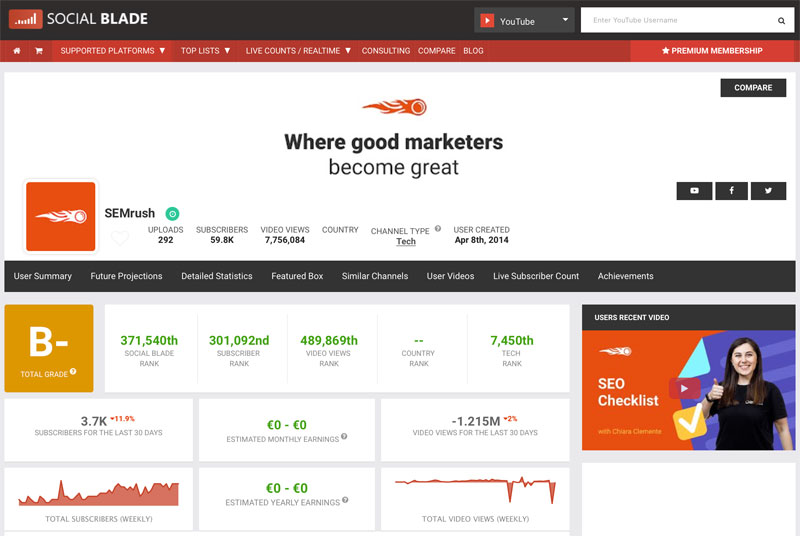Open the Live Subscriber Count tab
This screenshot has height=536, width=800.
click(536, 276)
